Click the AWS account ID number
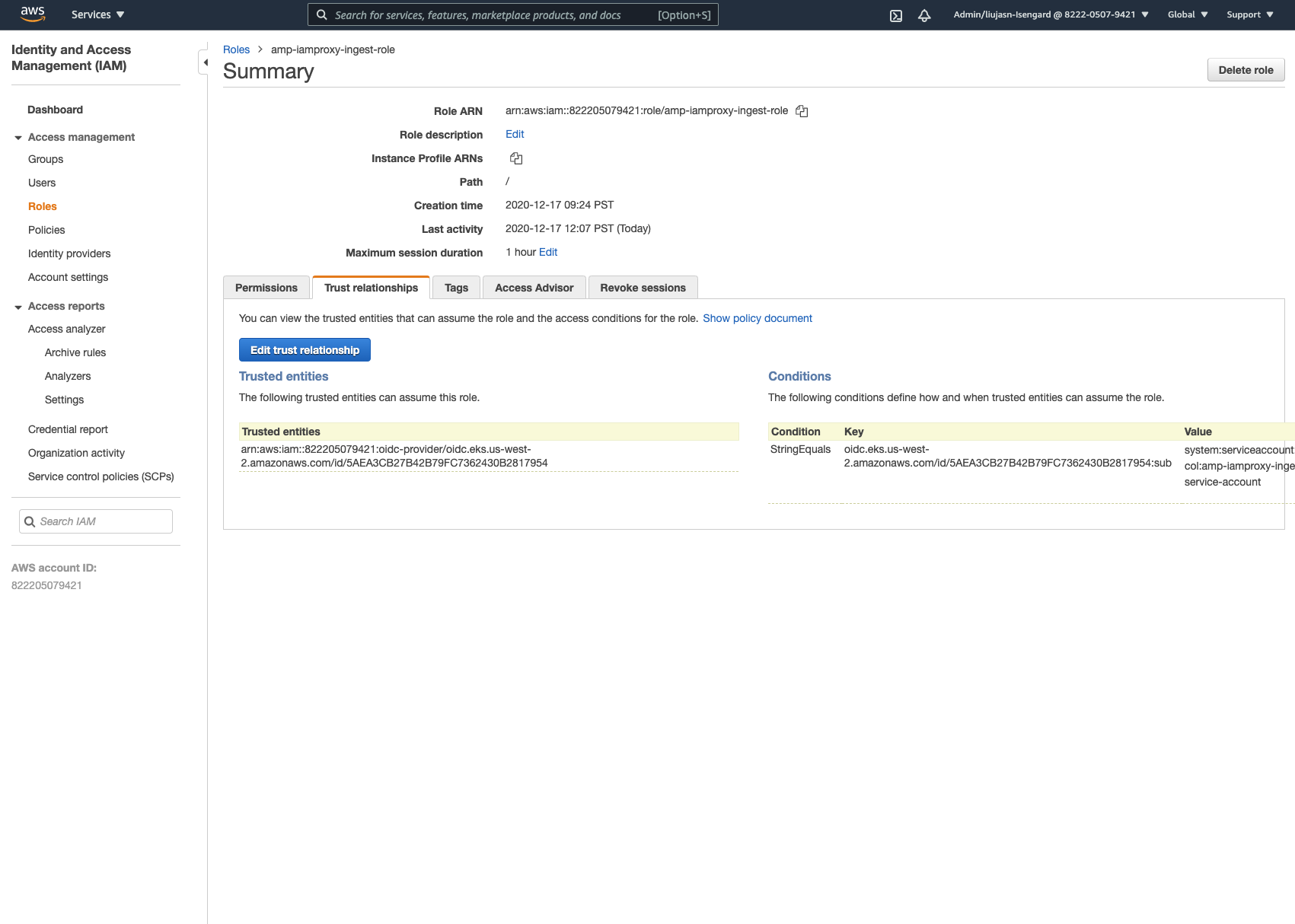This screenshot has width=1295, height=924. [46, 585]
